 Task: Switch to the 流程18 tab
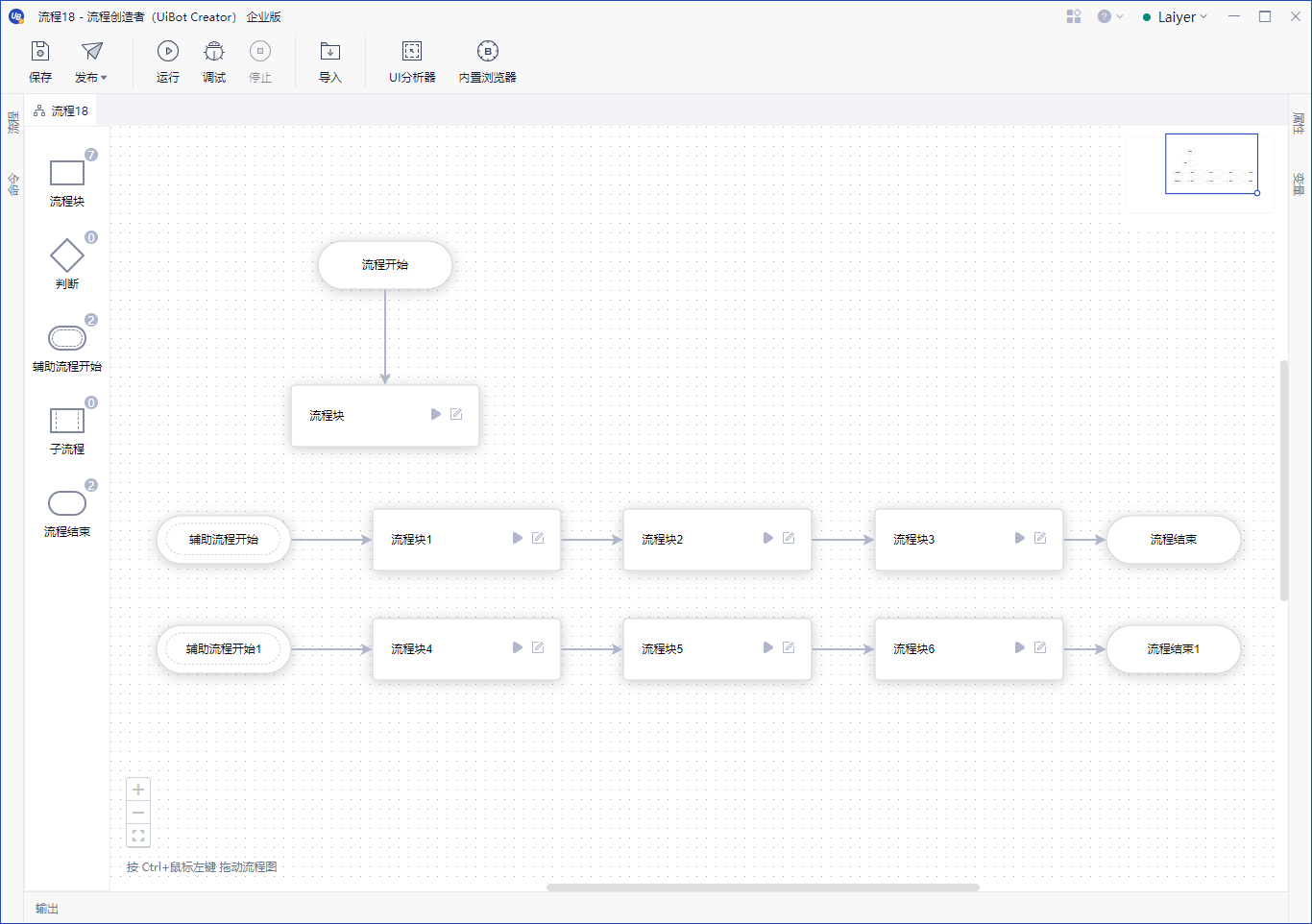(61, 110)
